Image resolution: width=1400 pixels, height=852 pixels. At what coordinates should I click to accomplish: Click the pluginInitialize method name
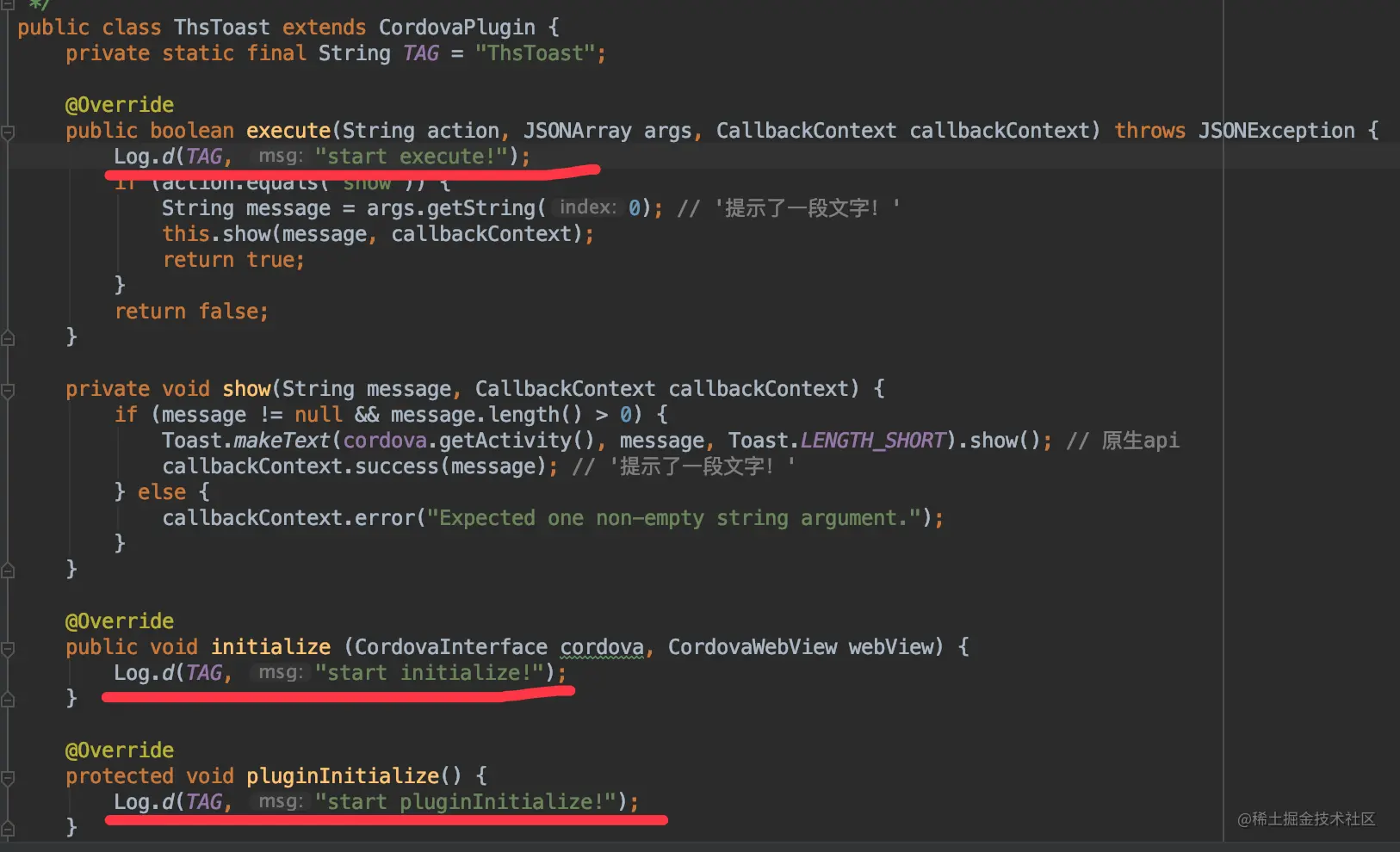coord(343,776)
